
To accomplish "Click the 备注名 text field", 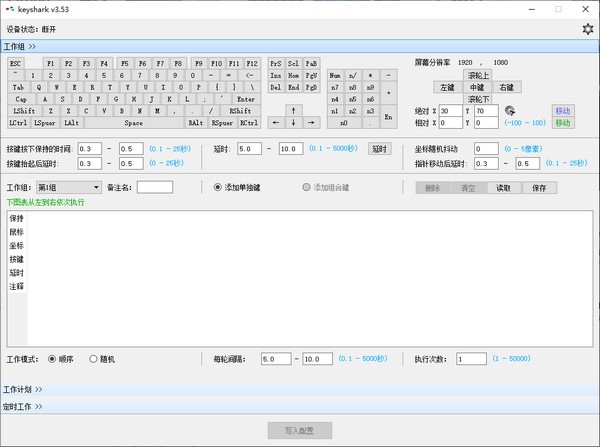I will click(155, 187).
